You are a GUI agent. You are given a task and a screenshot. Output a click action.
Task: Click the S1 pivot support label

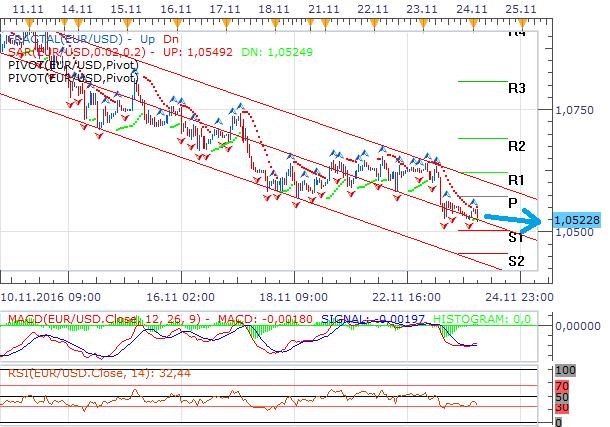516,238
